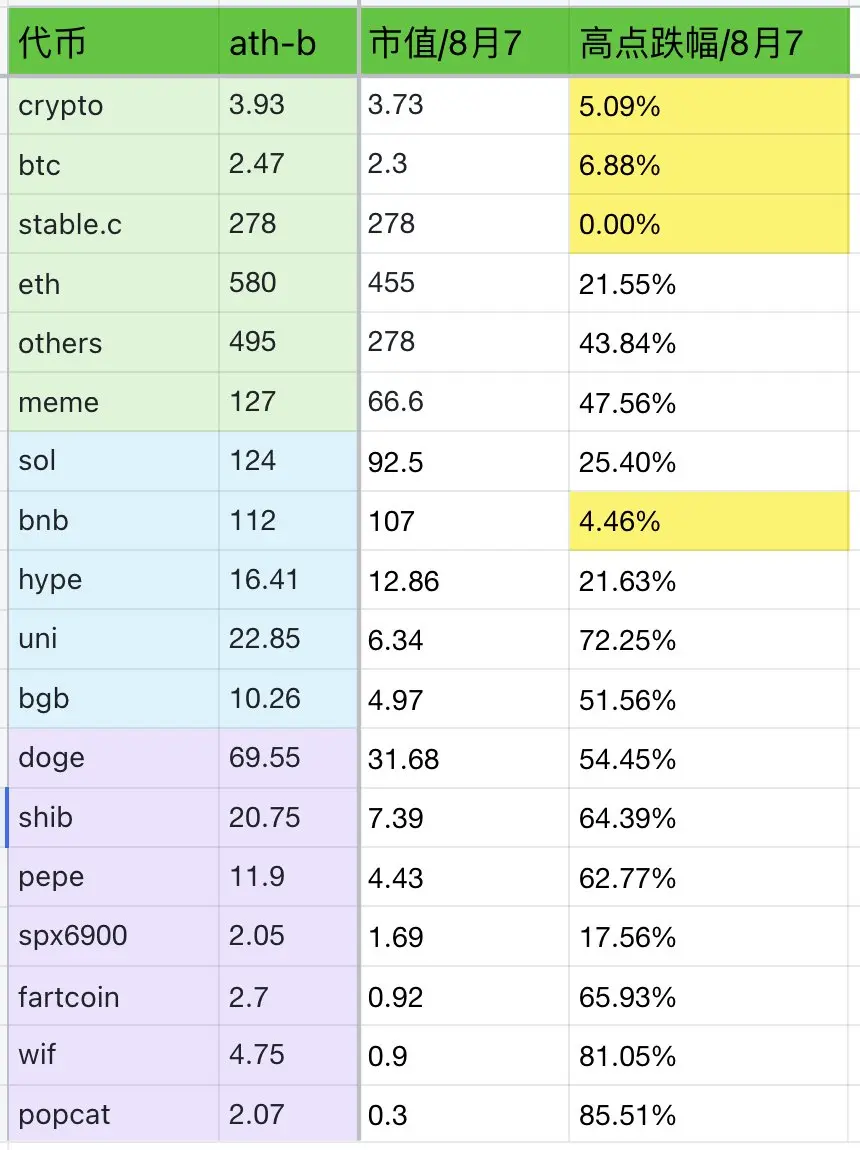This screenshot has width=860, height=1150.
Task: Click uni drawdown 72.25% cell
Action: [709, 640]
